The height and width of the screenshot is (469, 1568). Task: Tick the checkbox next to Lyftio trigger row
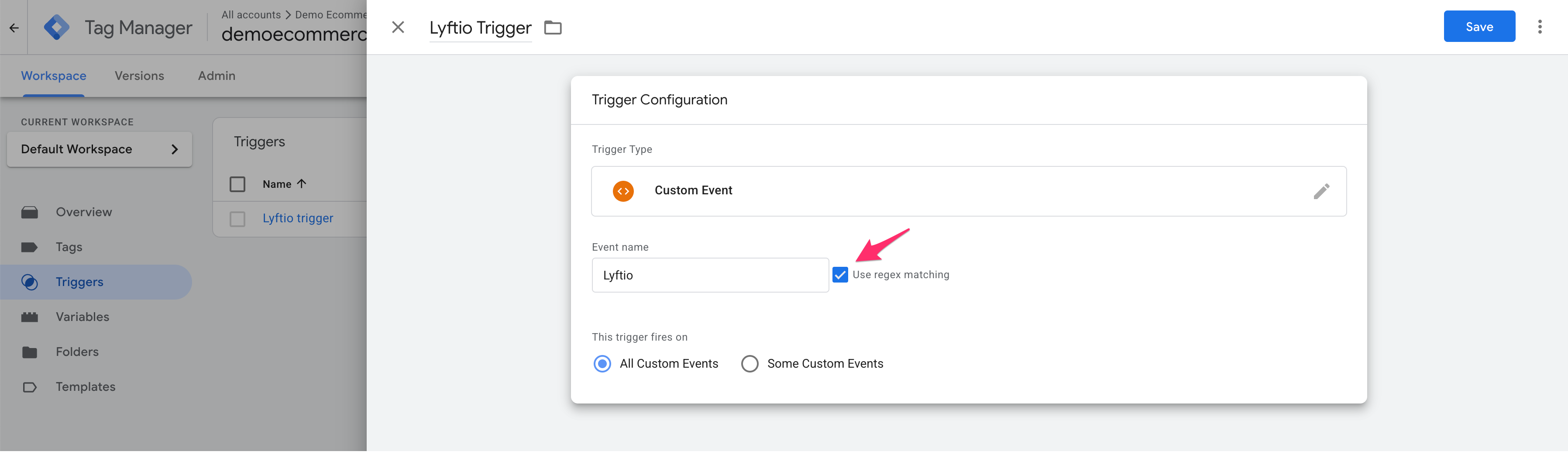[237, 219]
